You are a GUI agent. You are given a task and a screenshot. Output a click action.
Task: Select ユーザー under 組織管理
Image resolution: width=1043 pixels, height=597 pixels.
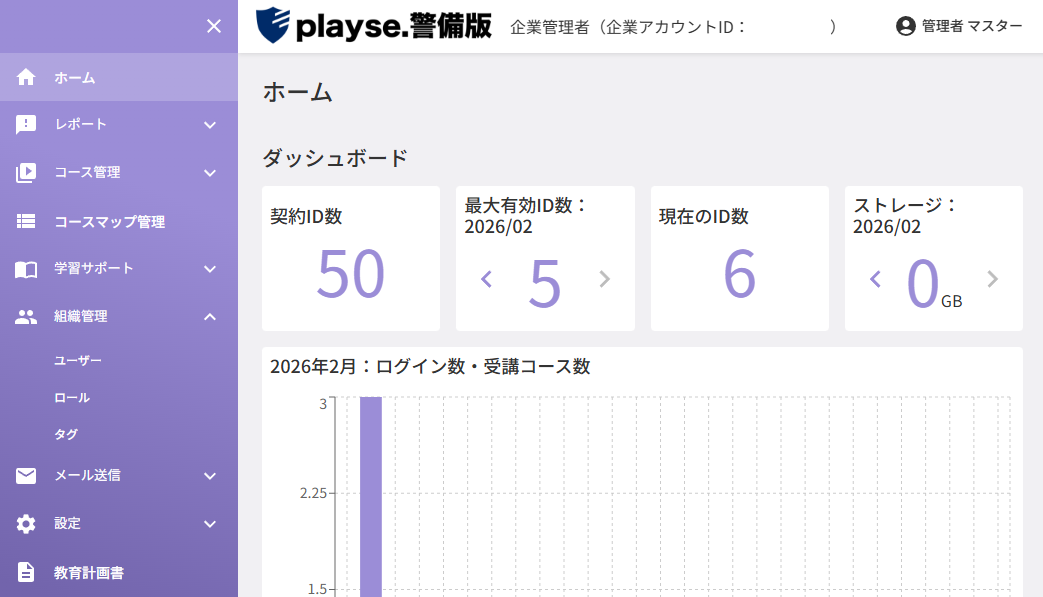click(x=78, y=360)
